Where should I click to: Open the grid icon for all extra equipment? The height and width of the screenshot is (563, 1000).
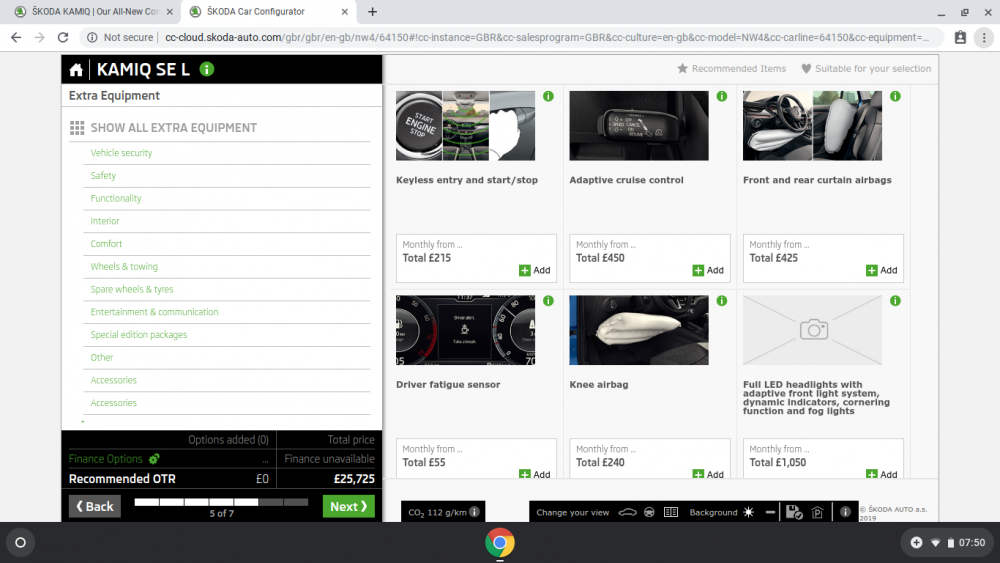[x=77, y=128]
